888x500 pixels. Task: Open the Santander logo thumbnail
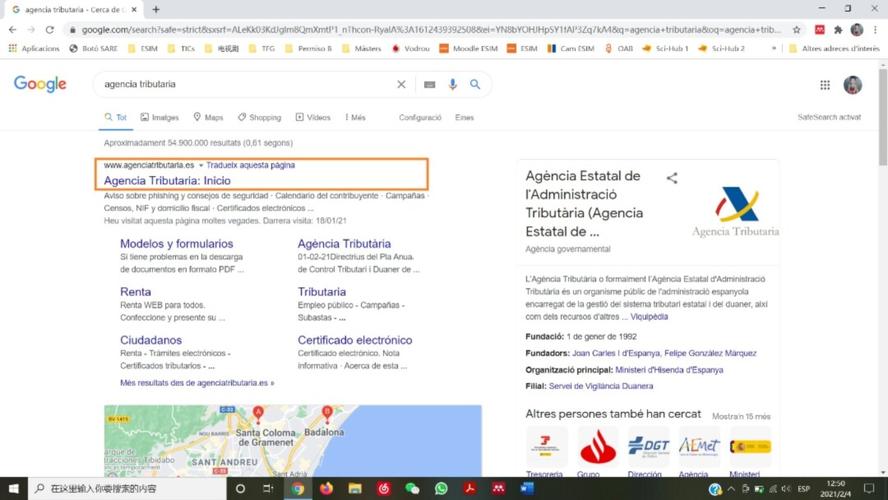click(598, 447)
